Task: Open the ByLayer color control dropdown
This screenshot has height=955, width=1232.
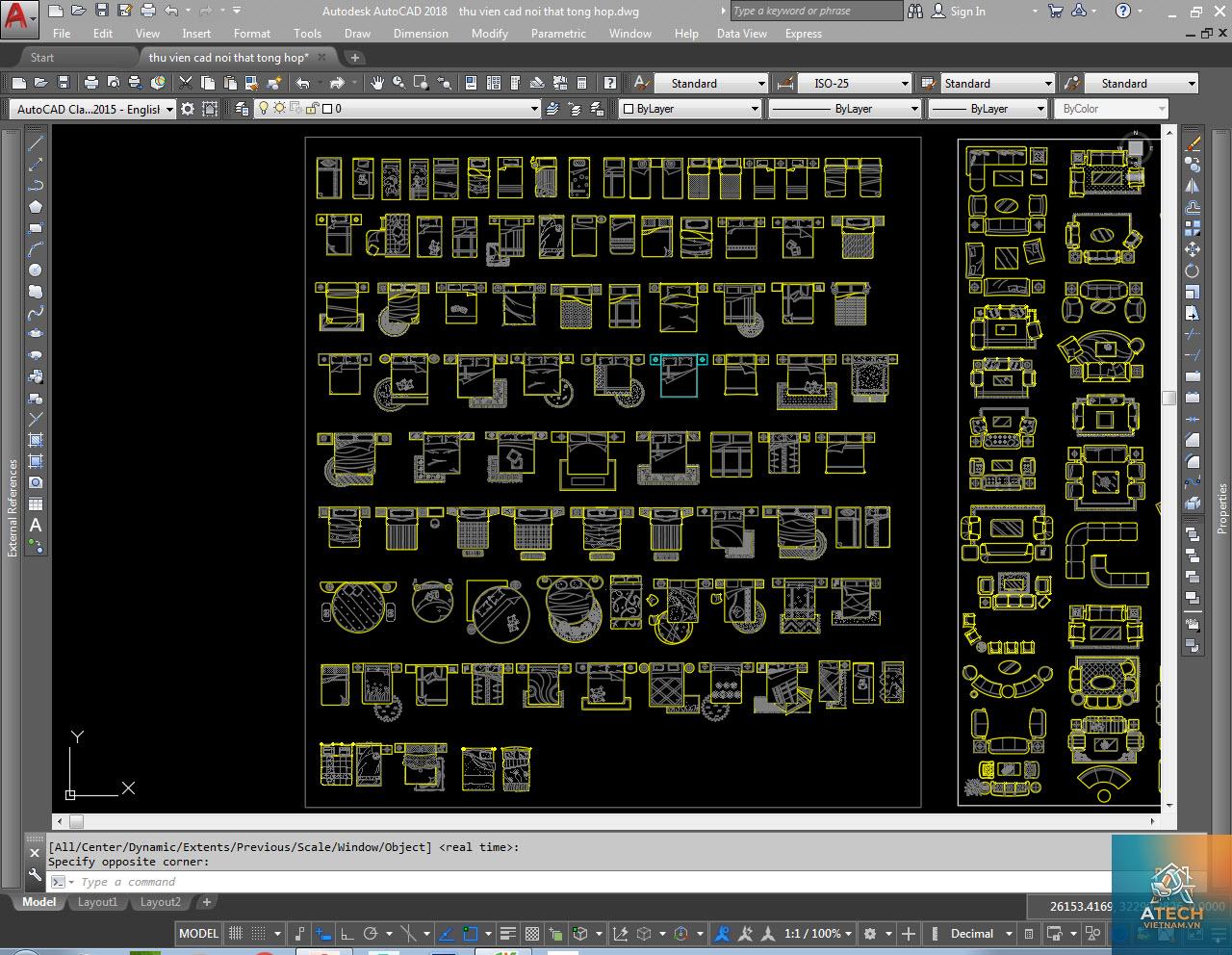Action: click(x=690, y=109)
